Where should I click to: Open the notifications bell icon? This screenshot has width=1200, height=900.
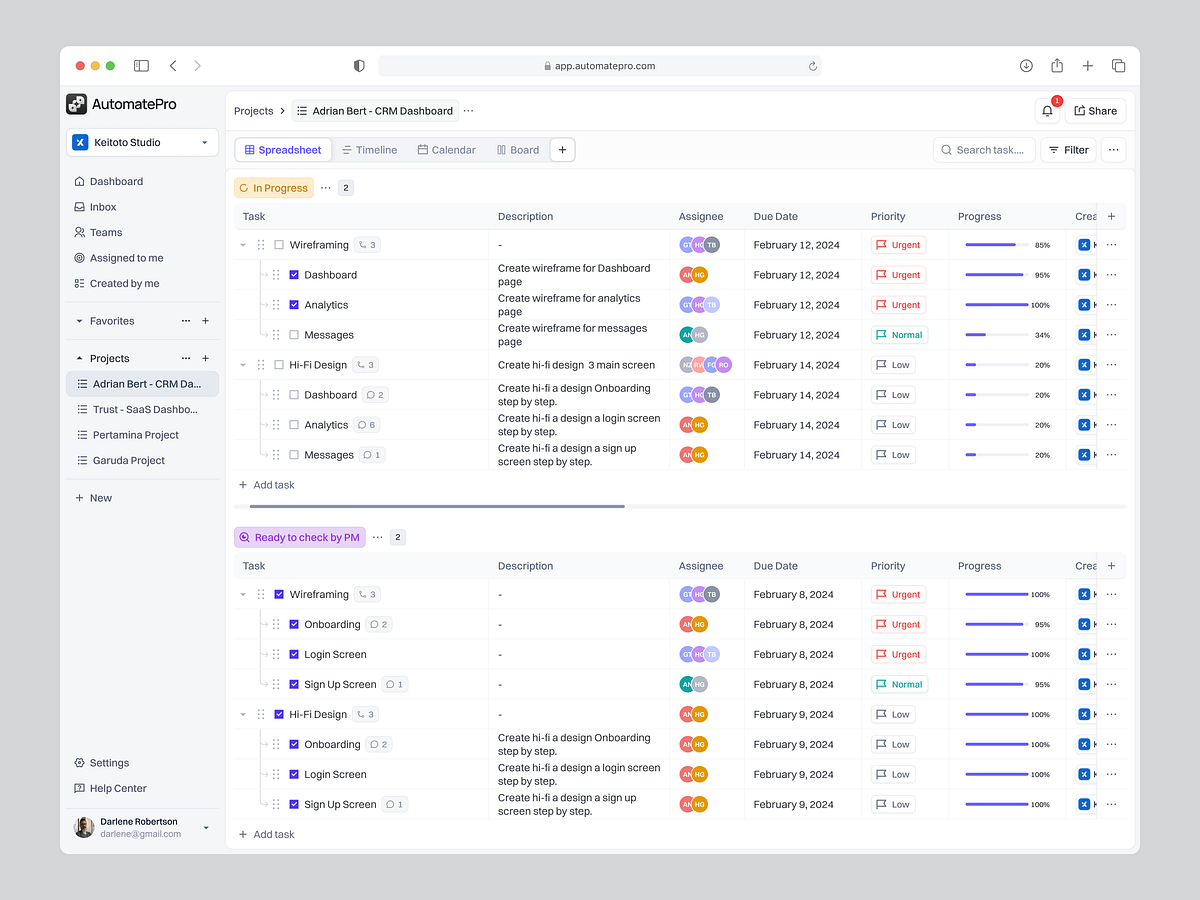pyautogui.click(x=1047, y=110)
